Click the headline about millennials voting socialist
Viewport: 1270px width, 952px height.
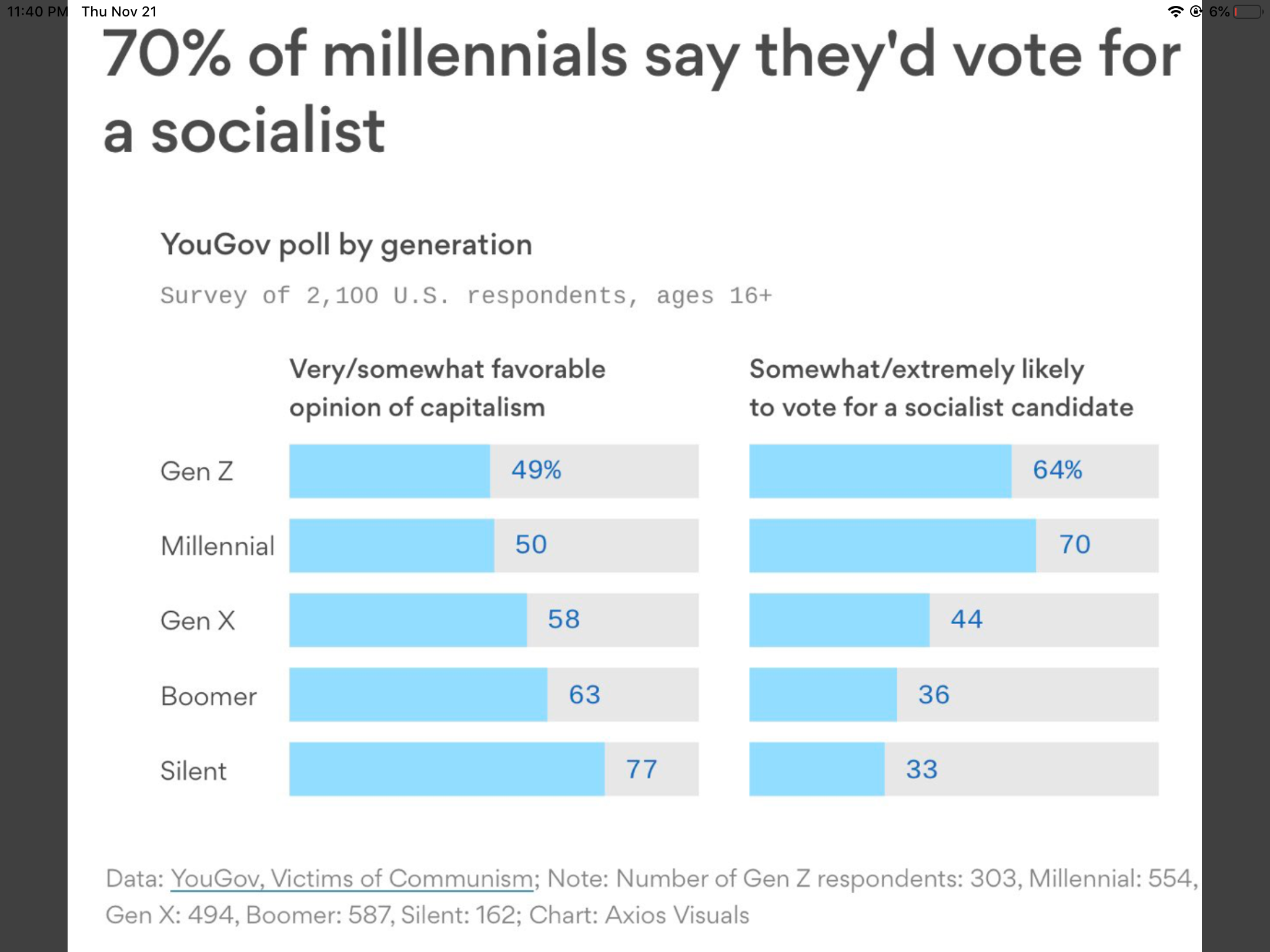(x=641, y=91)
